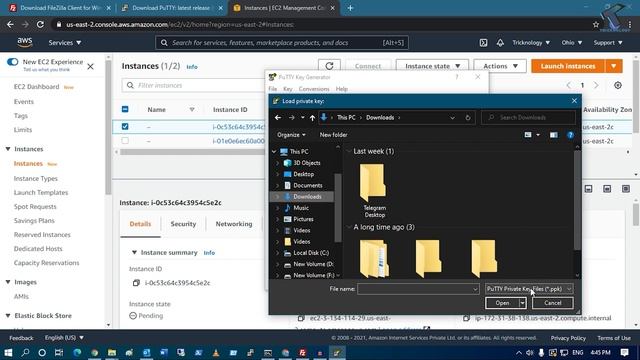
Task: Expand the Desktop tree node
Action: [x=278, y=174]
